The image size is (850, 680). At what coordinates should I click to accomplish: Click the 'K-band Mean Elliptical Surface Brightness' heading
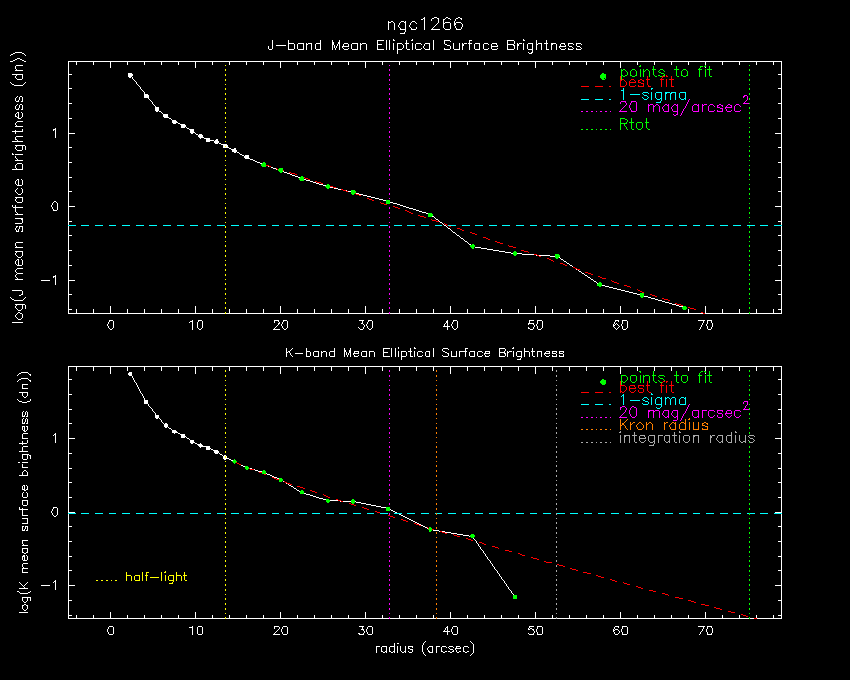click(x=424, y=352)
